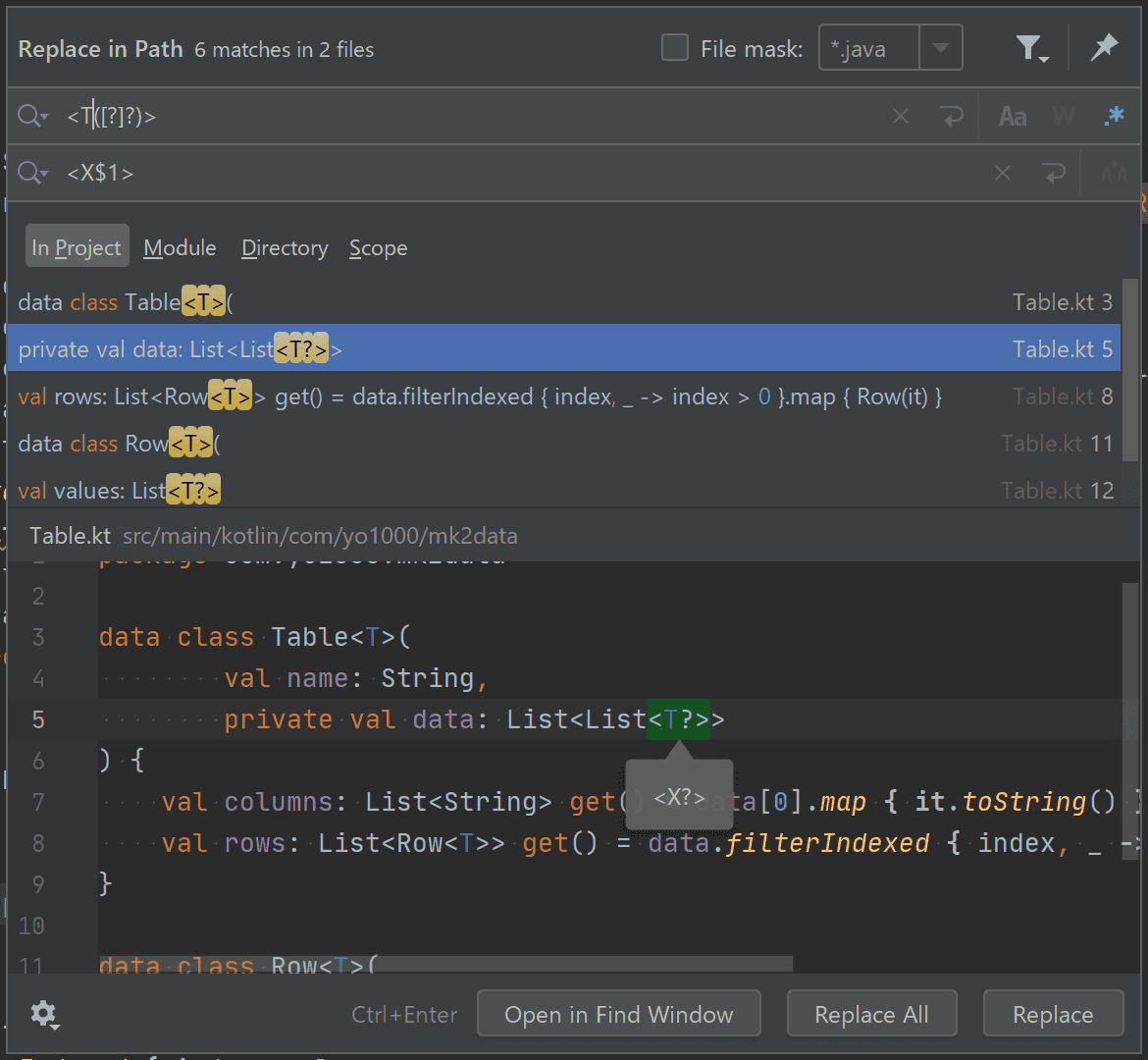Open replace history magnifier dropdown
Image resolution: width=1148 pixels, height=1060 pixels.
(32, 174)
